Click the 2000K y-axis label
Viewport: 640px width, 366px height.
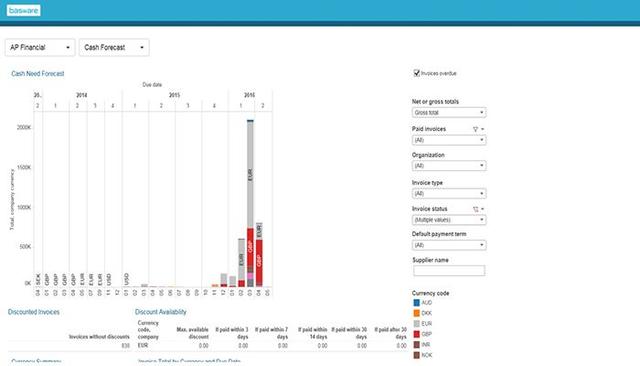tap(24, 128)
